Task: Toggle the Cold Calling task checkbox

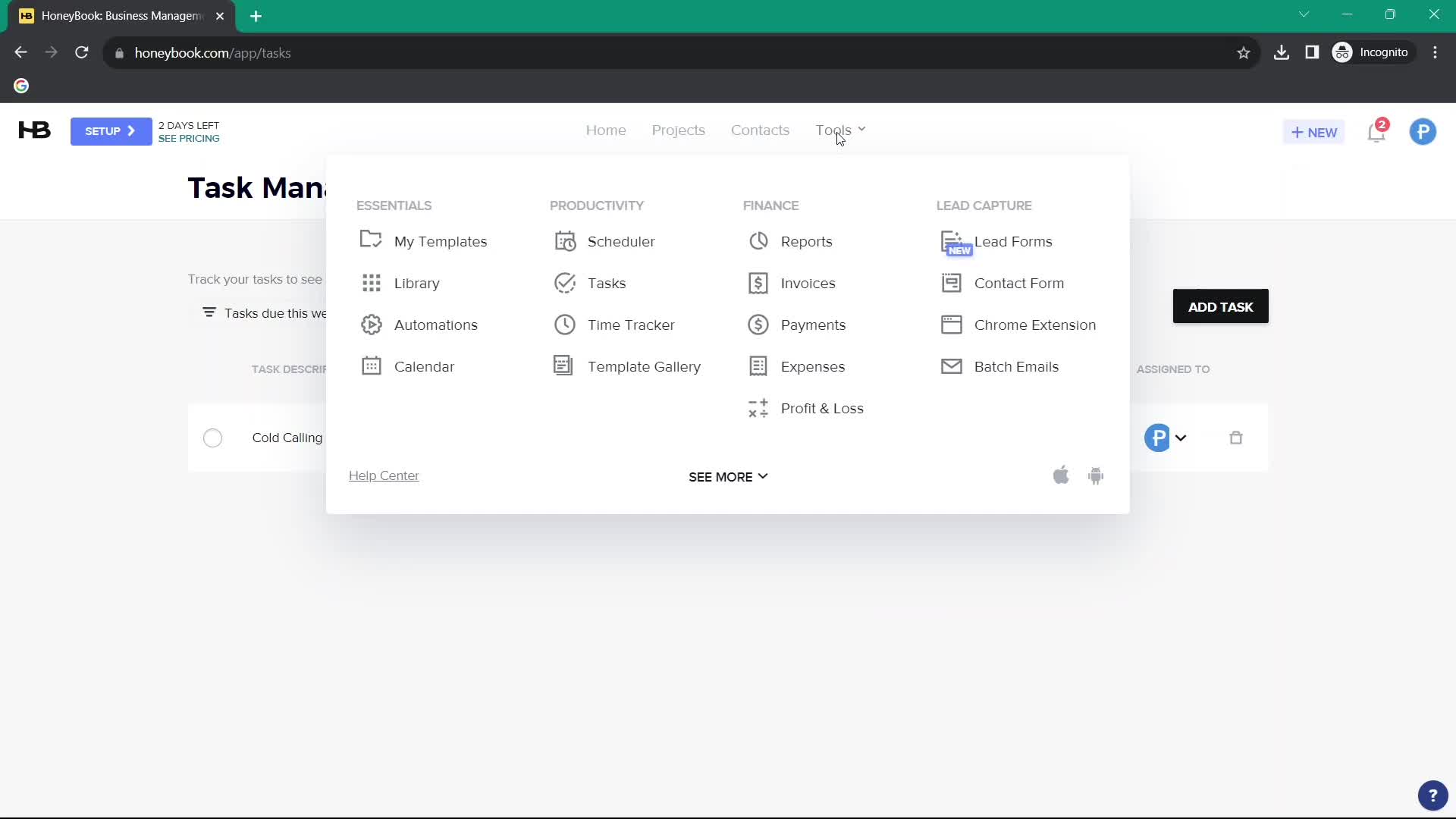Action: coord(212,438)
